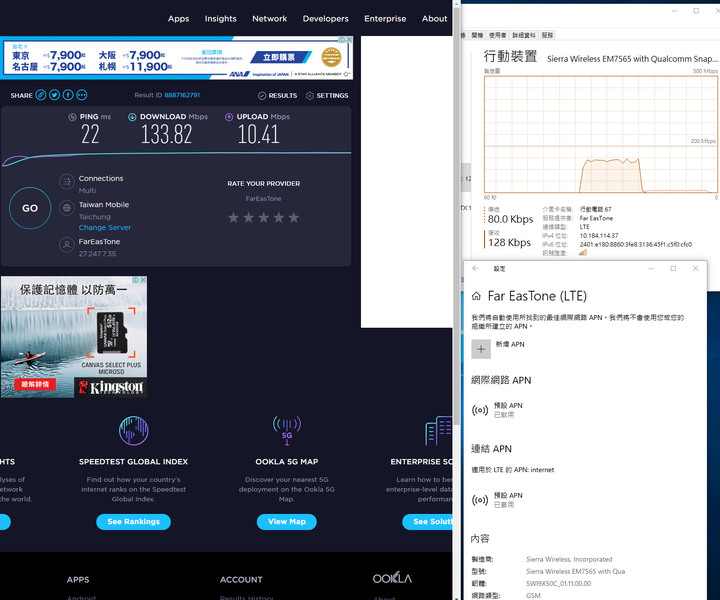Click the Enterprise Solutions building icon
Screen dimensions: 720x600
439,431
